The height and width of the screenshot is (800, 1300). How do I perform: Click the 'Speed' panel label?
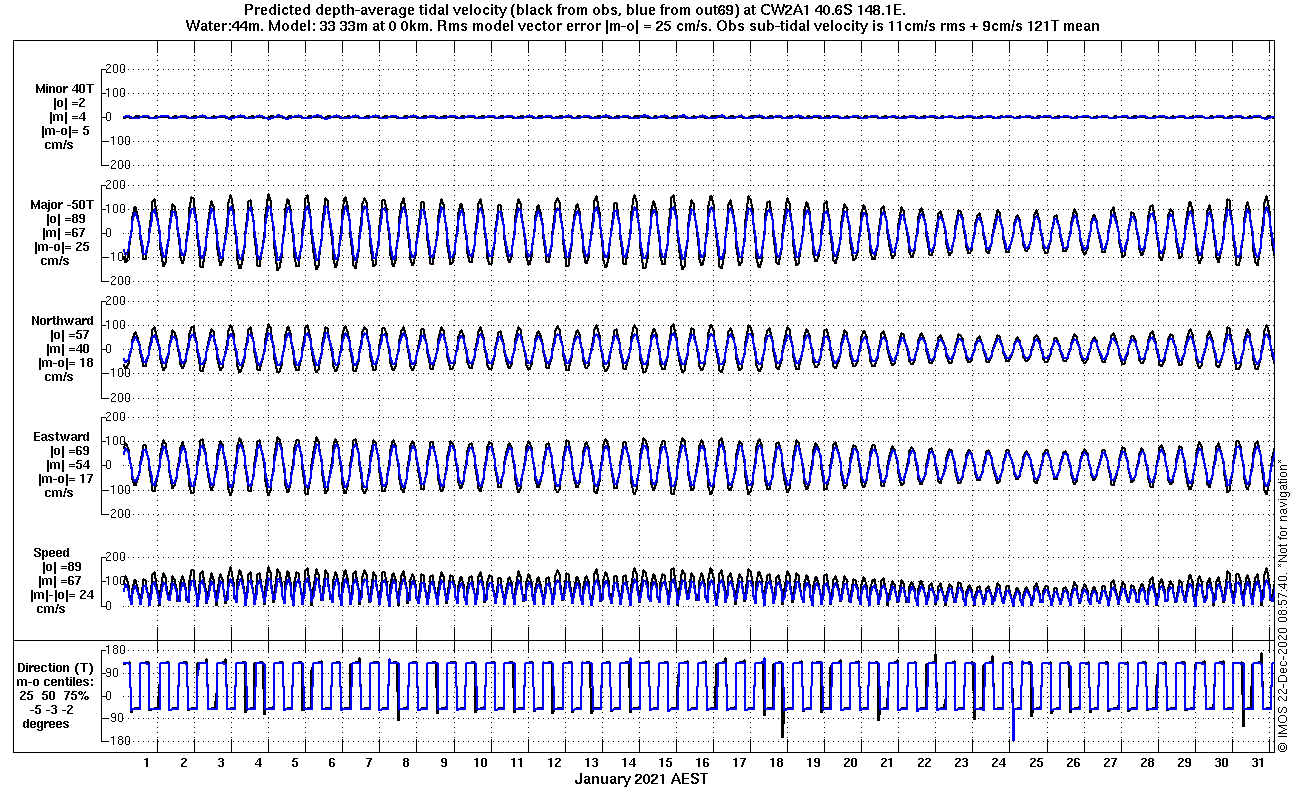(52, 553)
